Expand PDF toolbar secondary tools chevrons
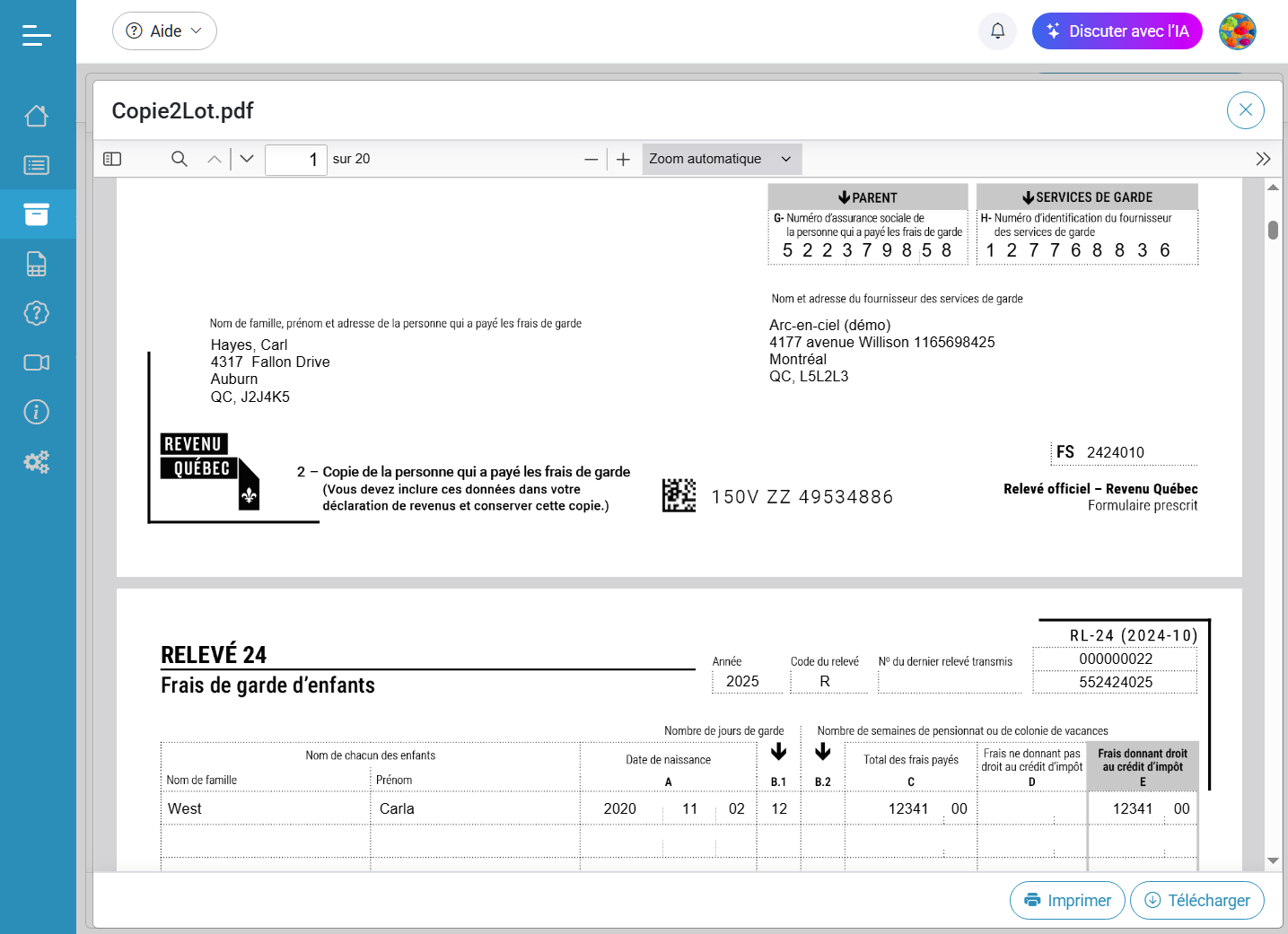Viewport: 1288px width, 934px height. [1263, 159]
